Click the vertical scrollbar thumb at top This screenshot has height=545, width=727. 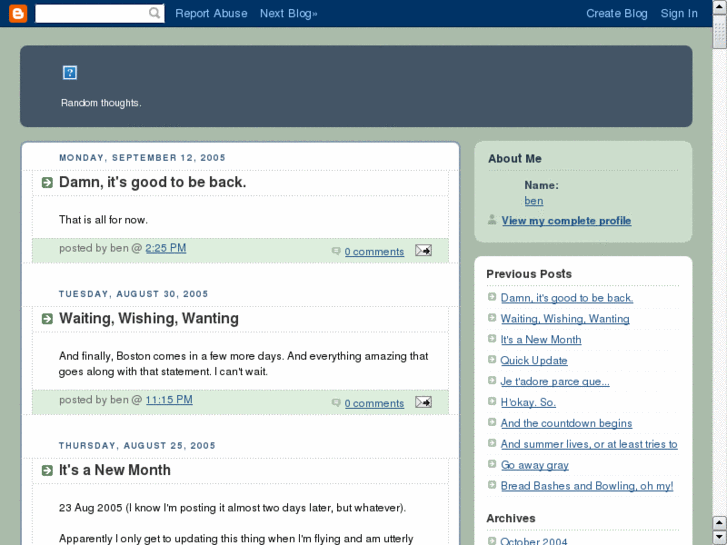[720, 32]
